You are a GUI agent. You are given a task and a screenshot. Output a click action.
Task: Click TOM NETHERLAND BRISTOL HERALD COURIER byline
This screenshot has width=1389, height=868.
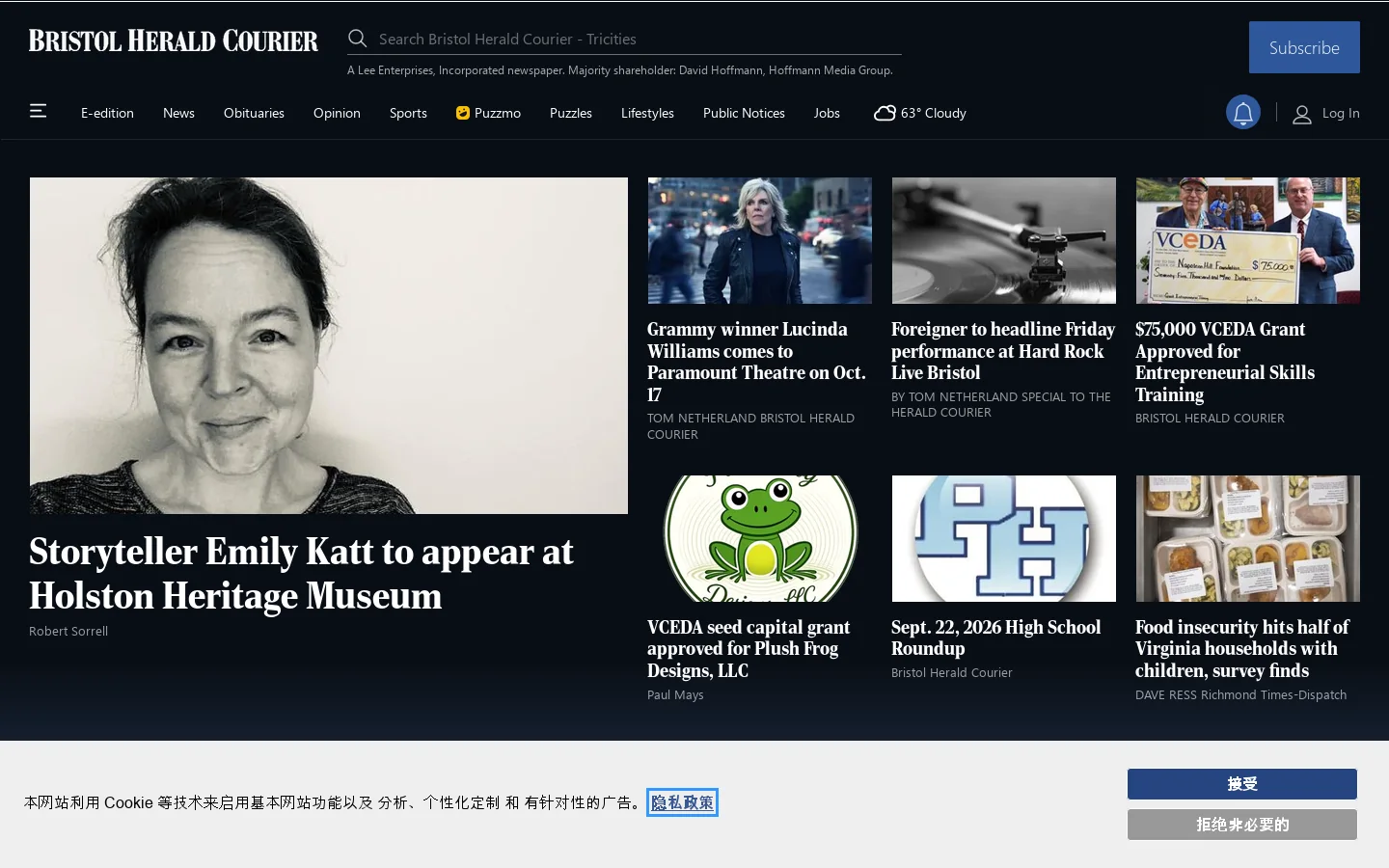(750, 426)
